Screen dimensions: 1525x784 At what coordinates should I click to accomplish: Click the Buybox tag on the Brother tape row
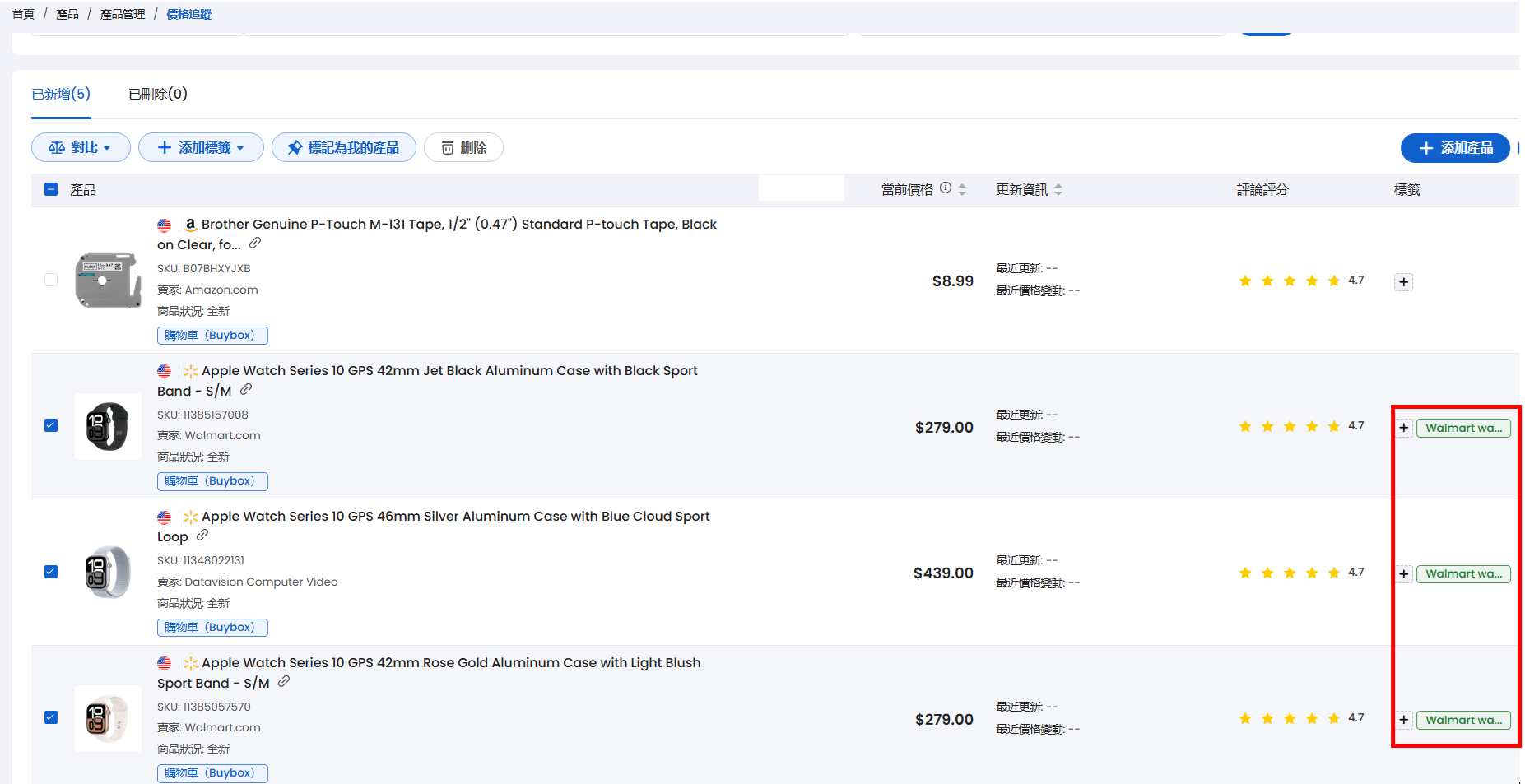[x=212, y=335]
